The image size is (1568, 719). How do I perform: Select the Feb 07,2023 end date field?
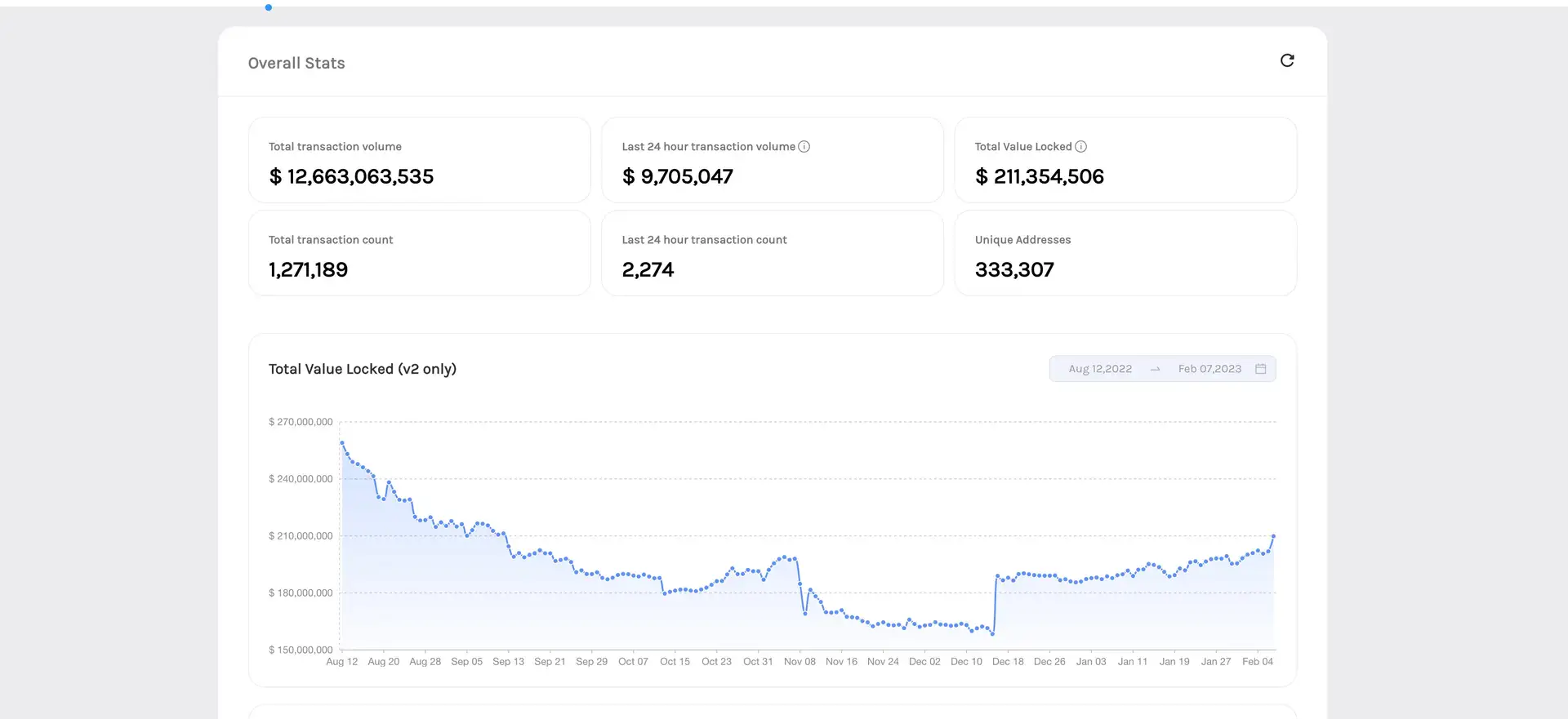click(x=1209, y=369)
